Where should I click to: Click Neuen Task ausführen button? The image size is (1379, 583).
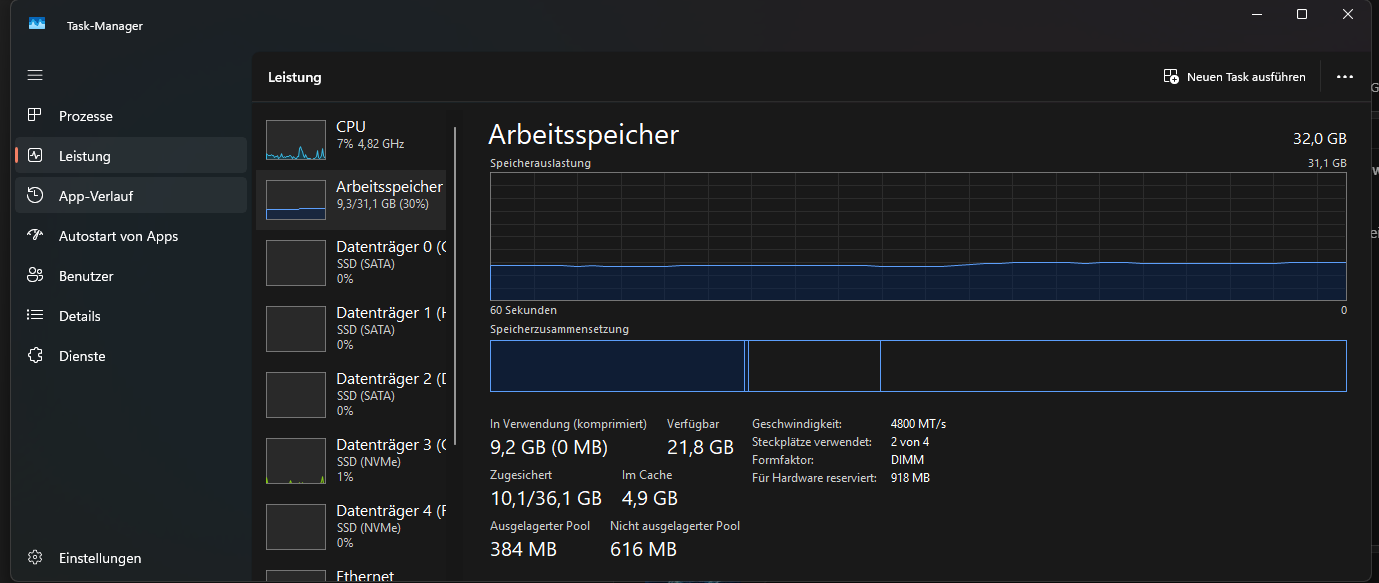1235,77
